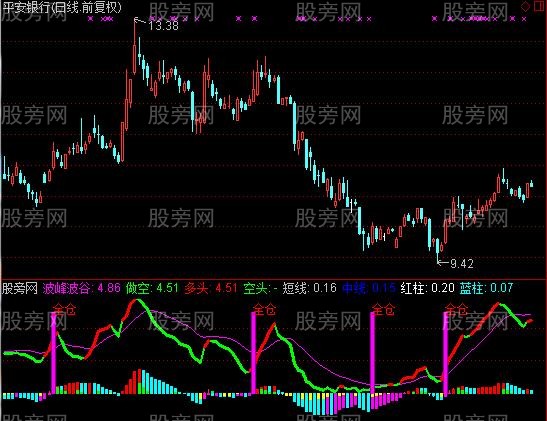This screenshot has height=421, width=547.
Task: Select the 13.38 high price label
Action: coord(163,25)
